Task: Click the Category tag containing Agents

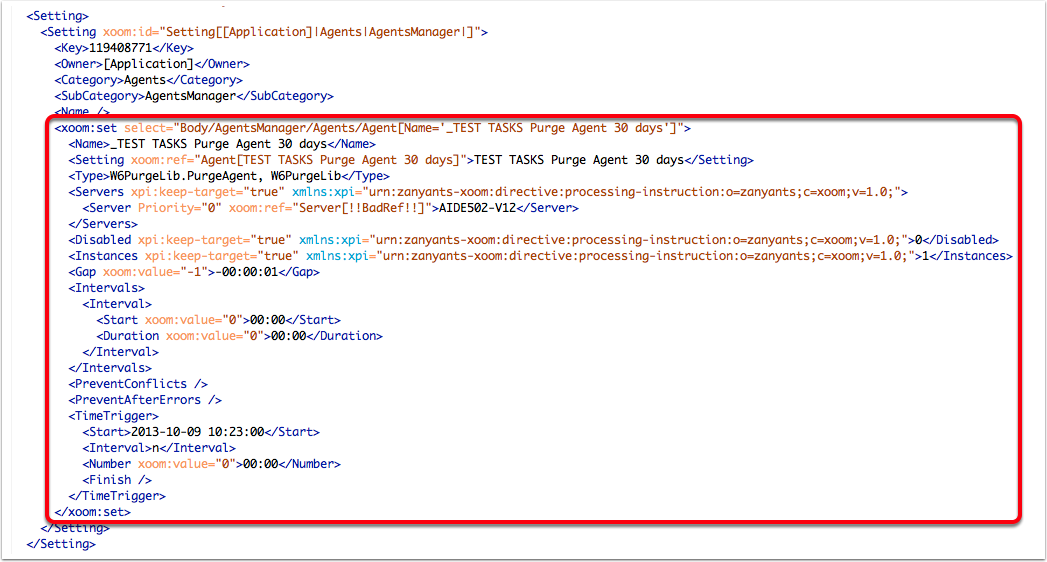Action: [x=148, y=80]
